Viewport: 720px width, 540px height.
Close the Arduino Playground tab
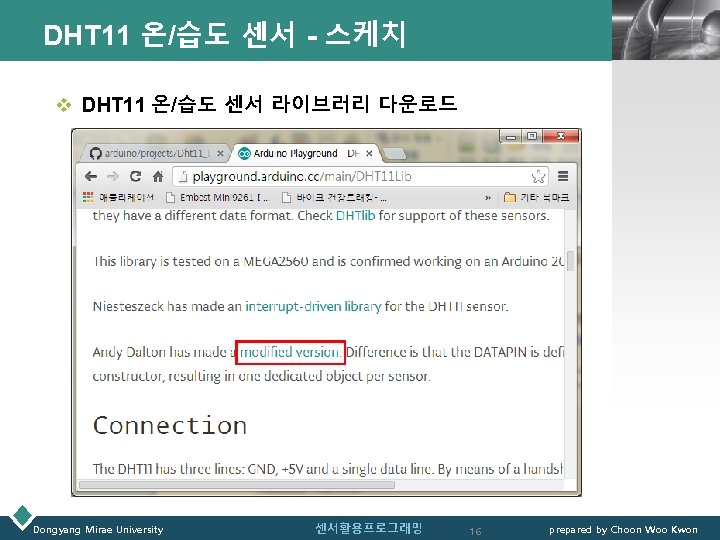[x=369, y=153]
